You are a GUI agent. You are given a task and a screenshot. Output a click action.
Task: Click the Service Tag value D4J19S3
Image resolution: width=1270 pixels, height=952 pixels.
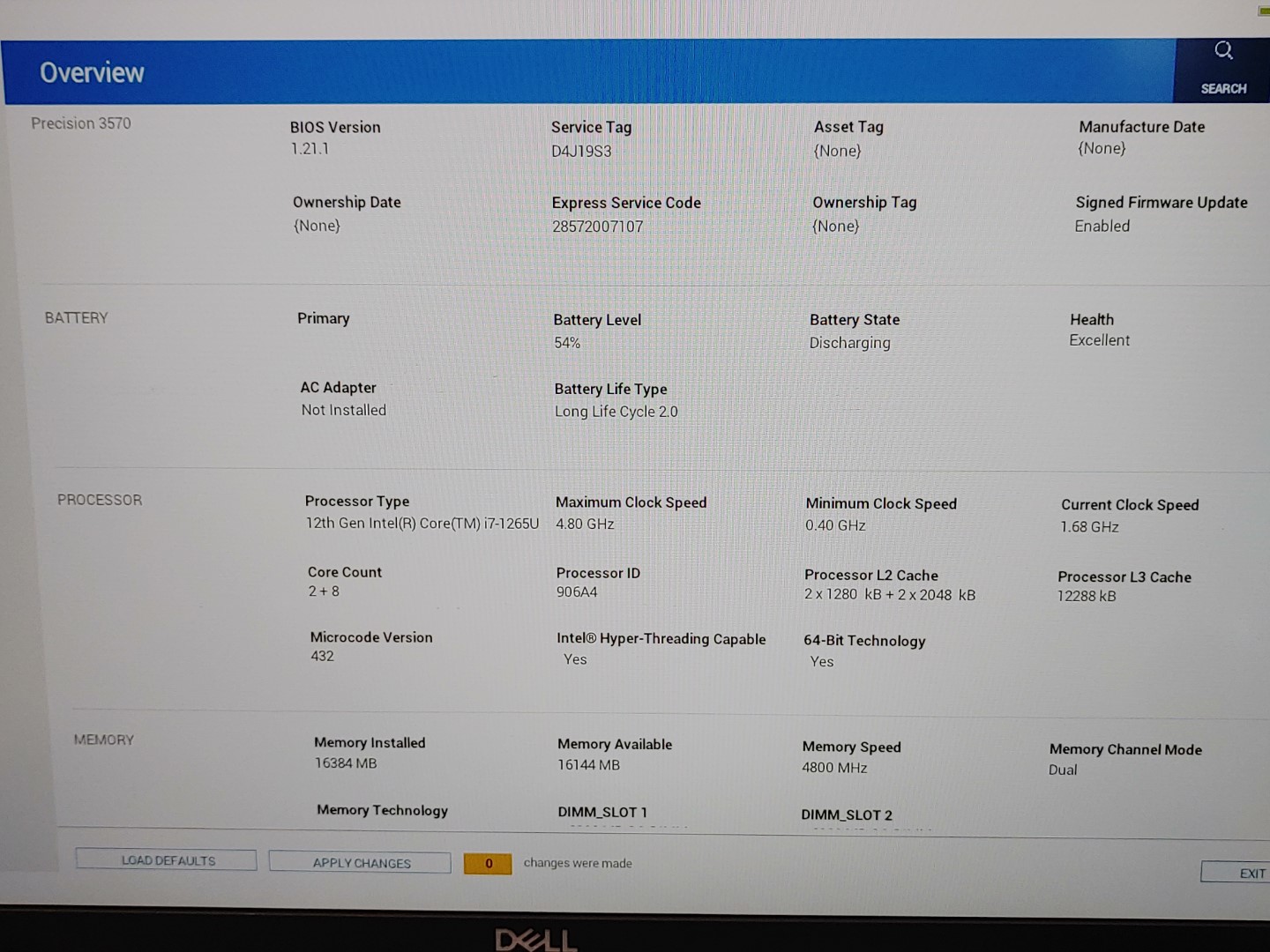[x=581, y=151]
